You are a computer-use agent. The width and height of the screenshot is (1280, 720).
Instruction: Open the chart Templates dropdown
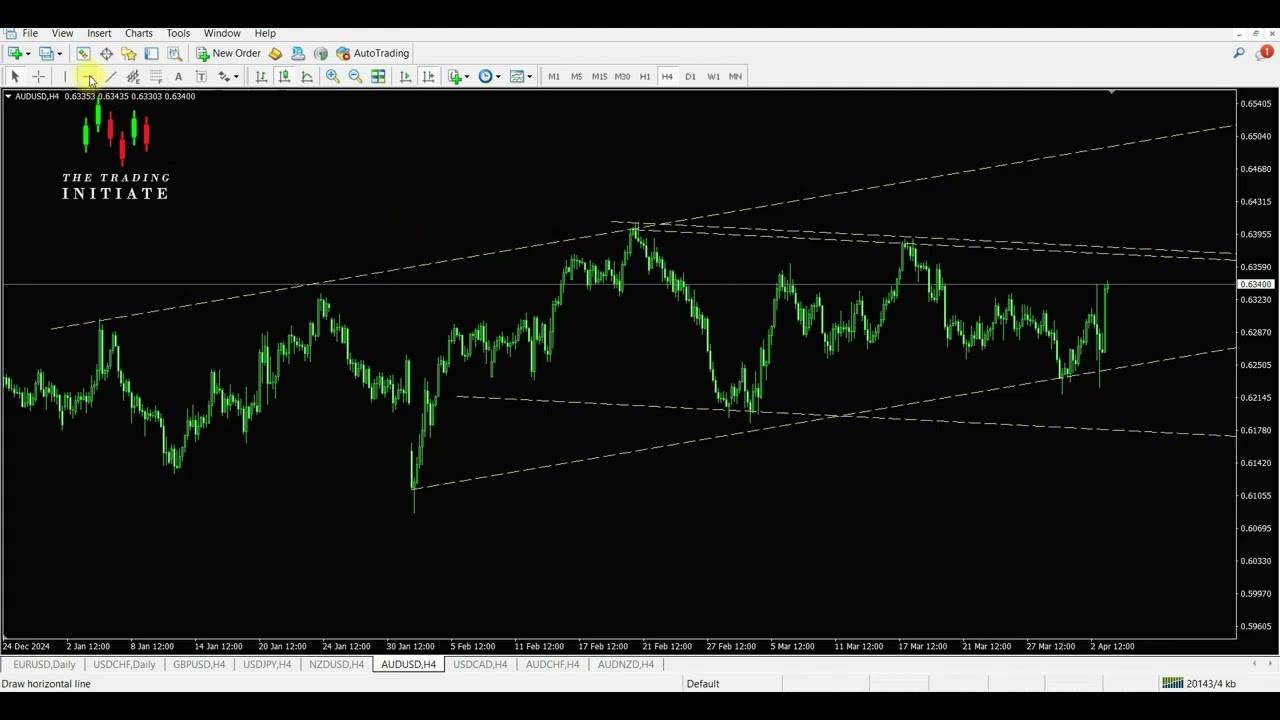tap(520, 77)
